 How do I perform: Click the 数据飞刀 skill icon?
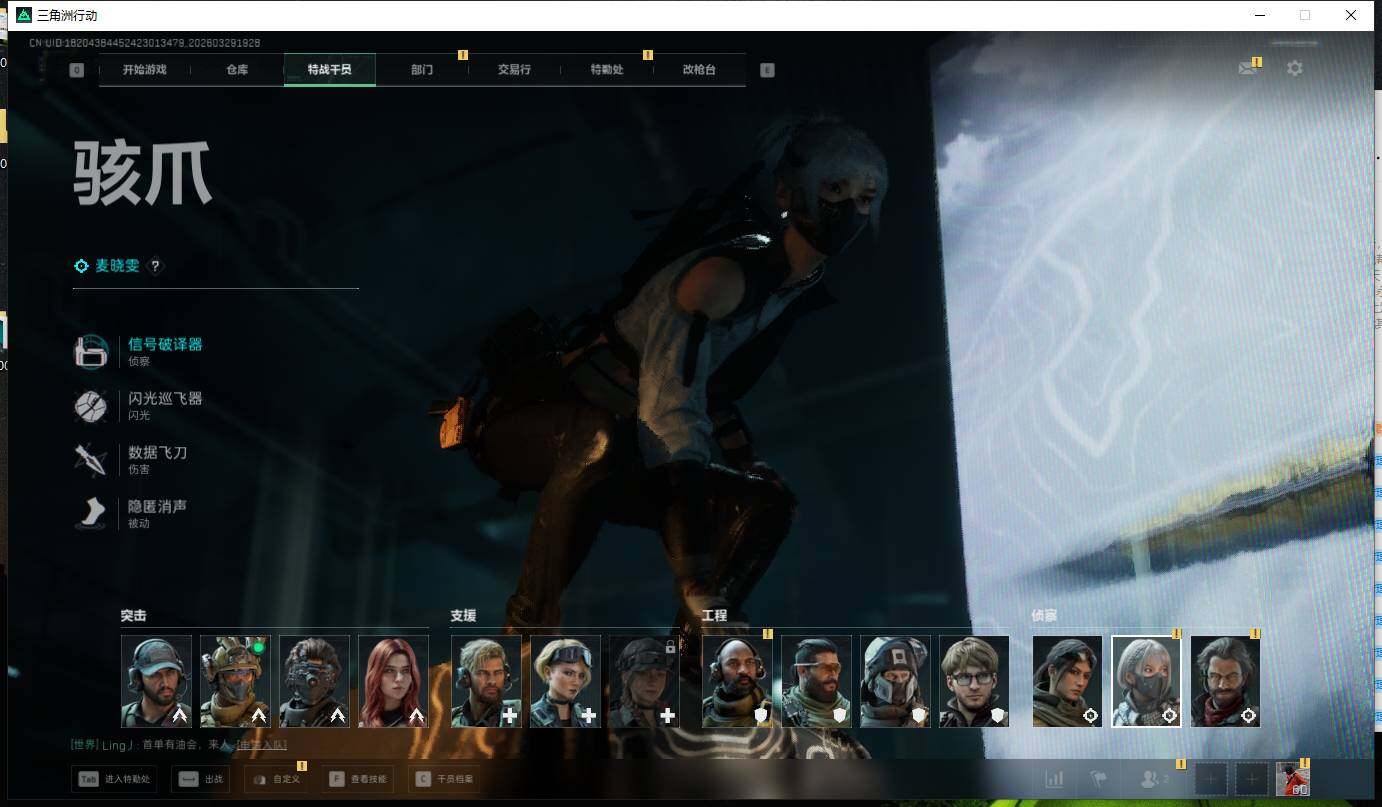(x=91, y=459)
